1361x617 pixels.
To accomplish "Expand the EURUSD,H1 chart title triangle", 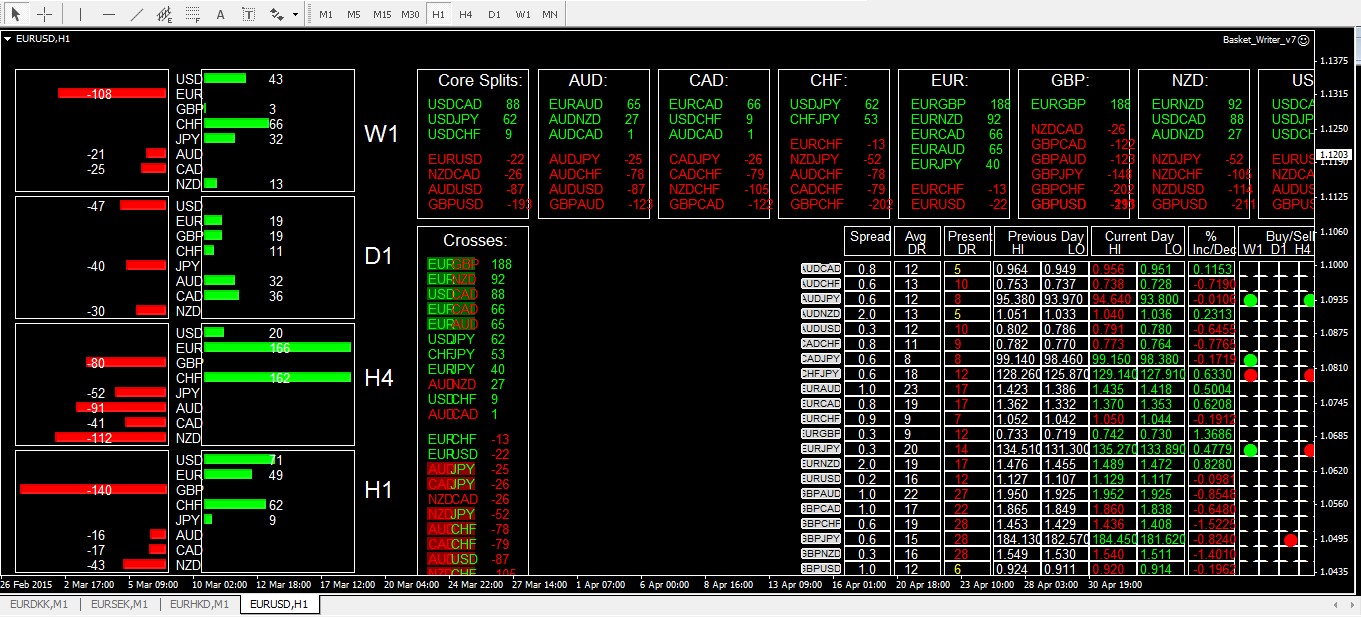I will (x=8, y=39).
